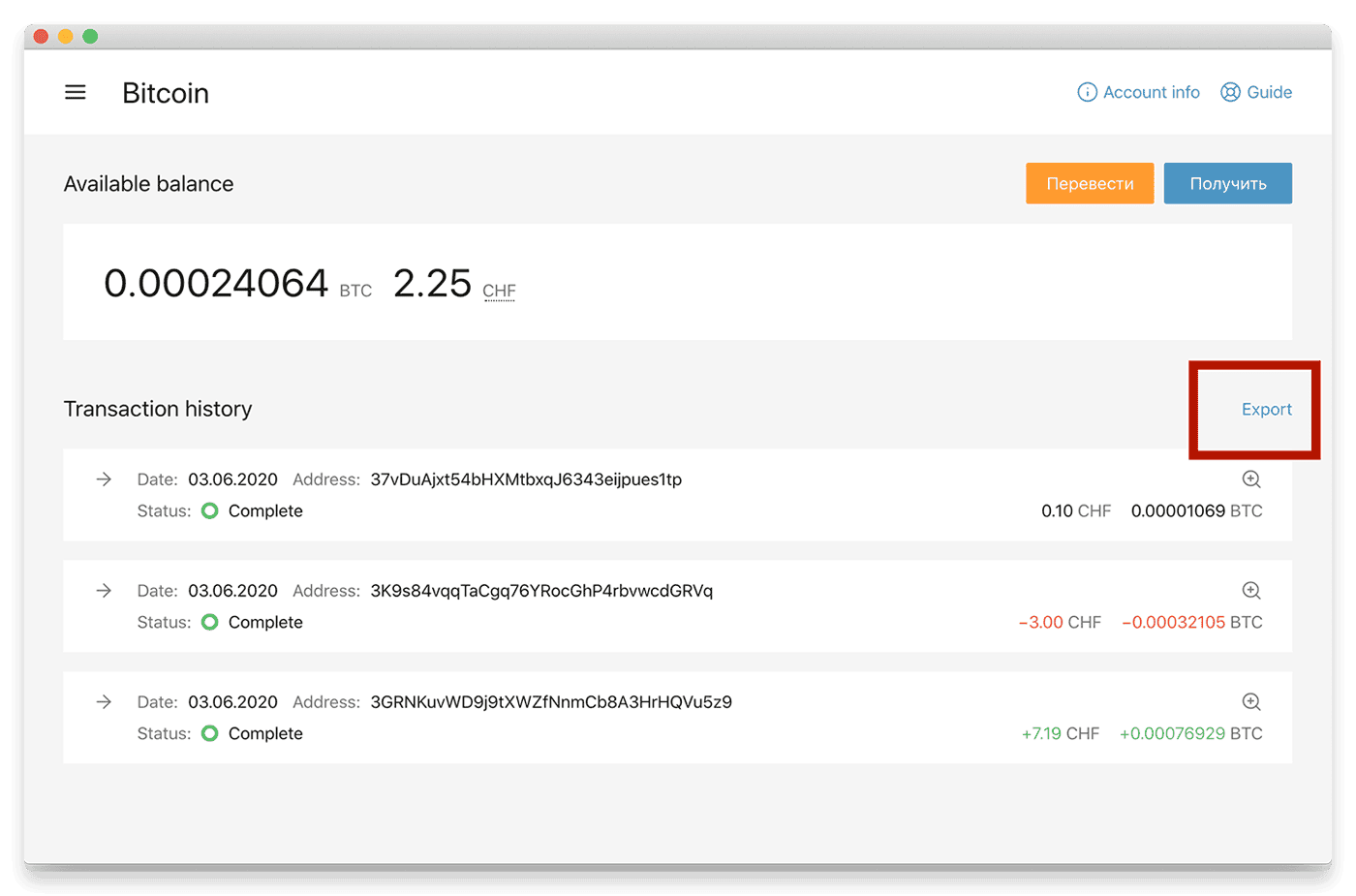This screenshot has width=1356, height=896.
Task: Minimize the window with the yellow button
Action: point(66,37)
